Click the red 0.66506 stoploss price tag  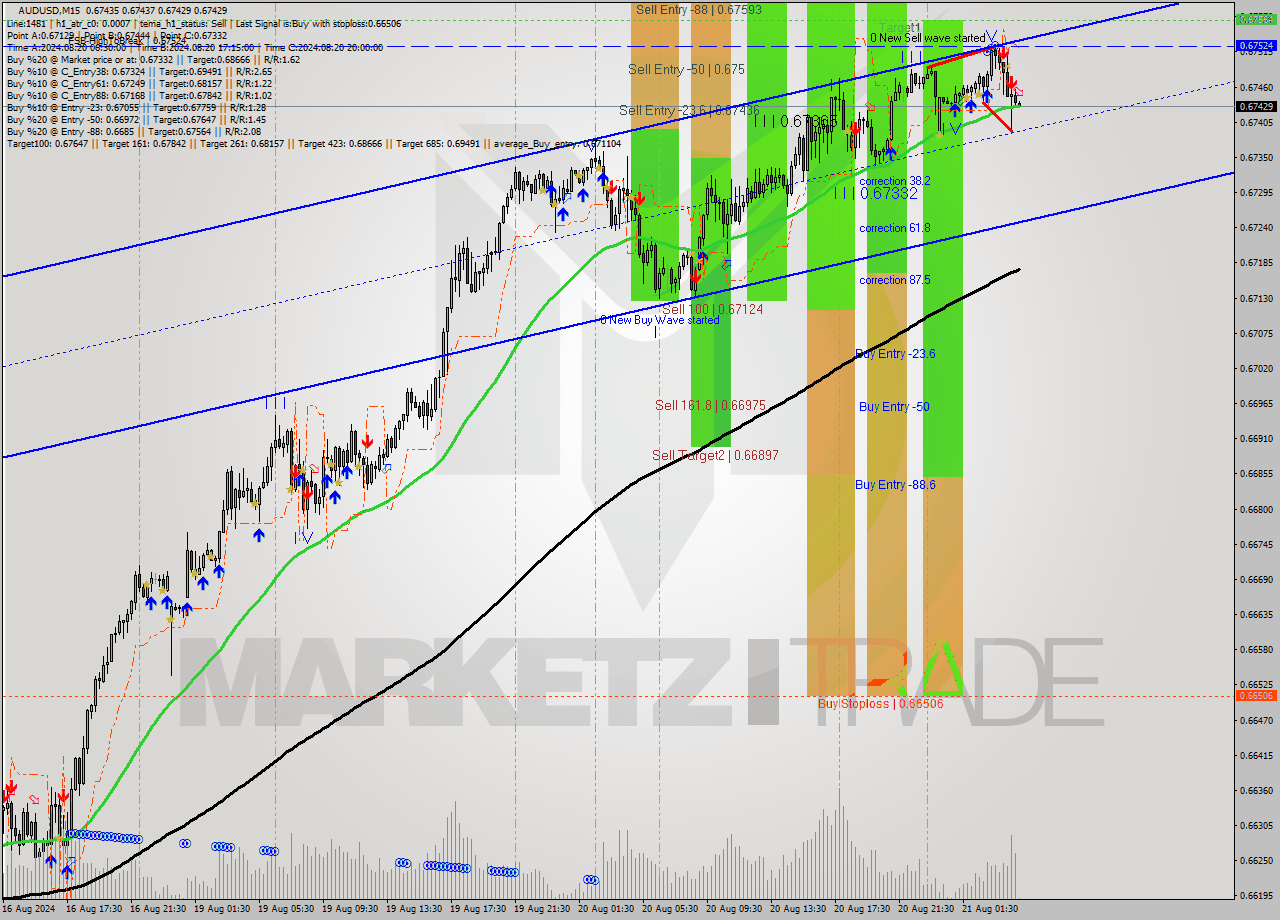[1256, 695]
